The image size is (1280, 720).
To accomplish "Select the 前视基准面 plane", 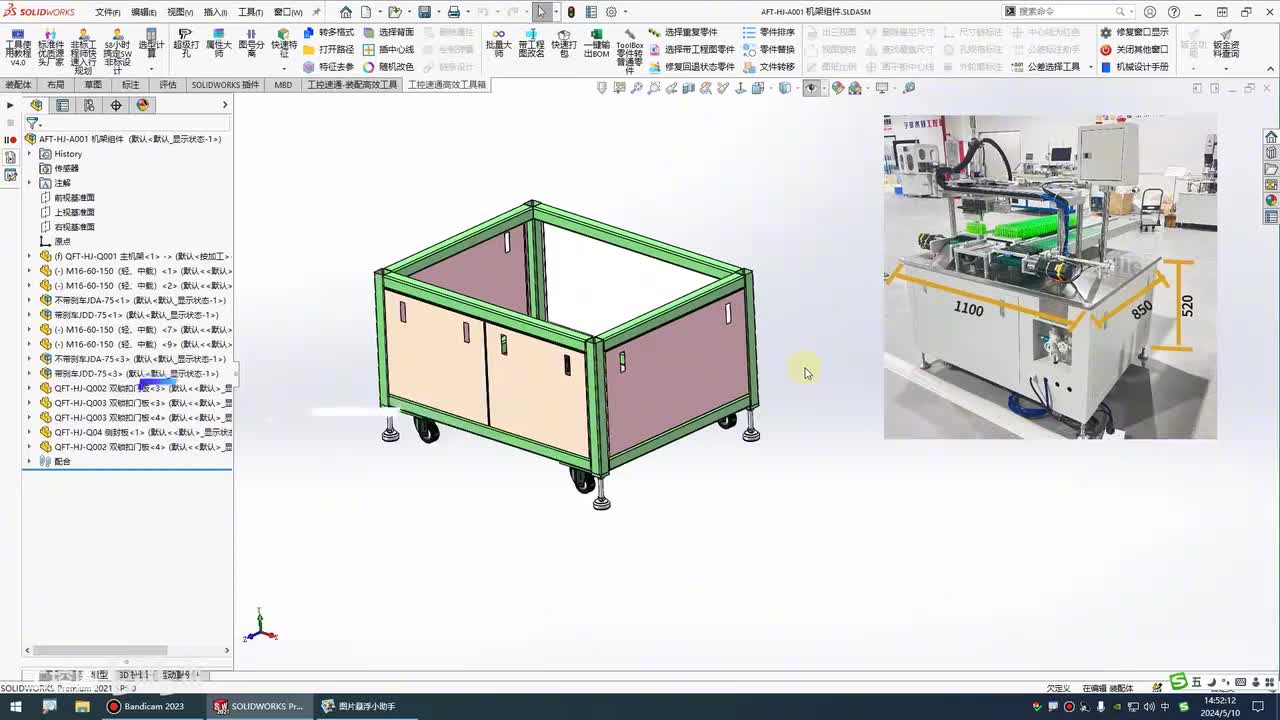I will [67, 198].
